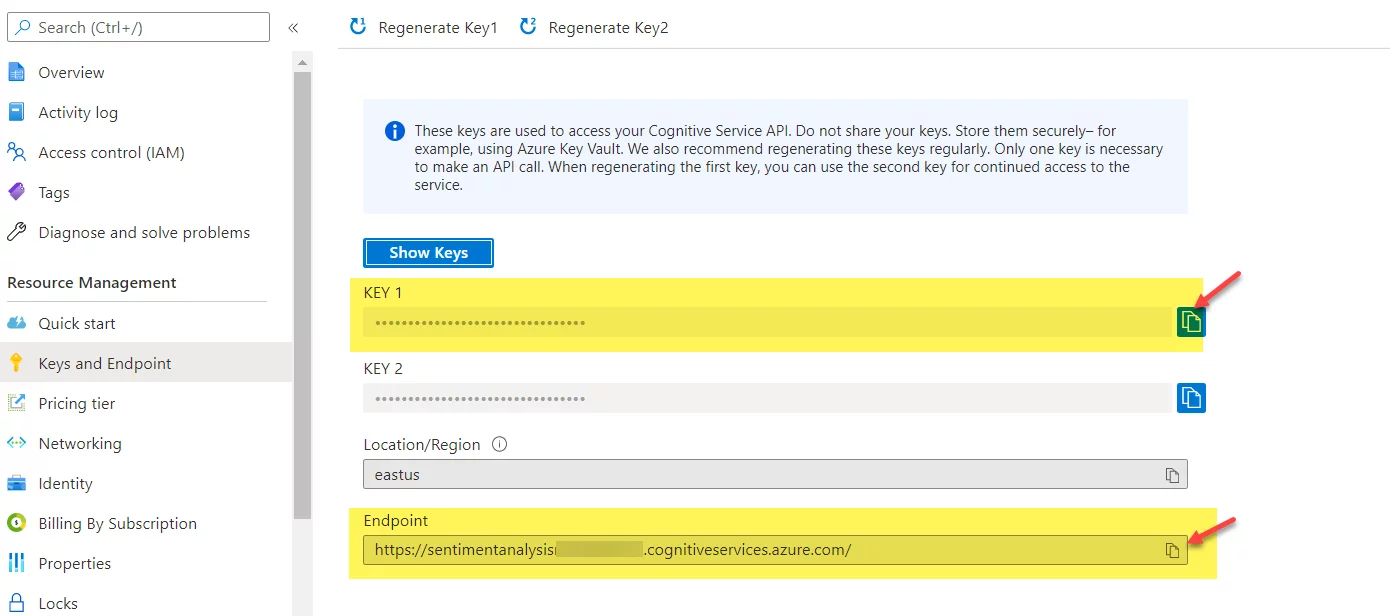Open Billing By Subscription

click(117, 523)
